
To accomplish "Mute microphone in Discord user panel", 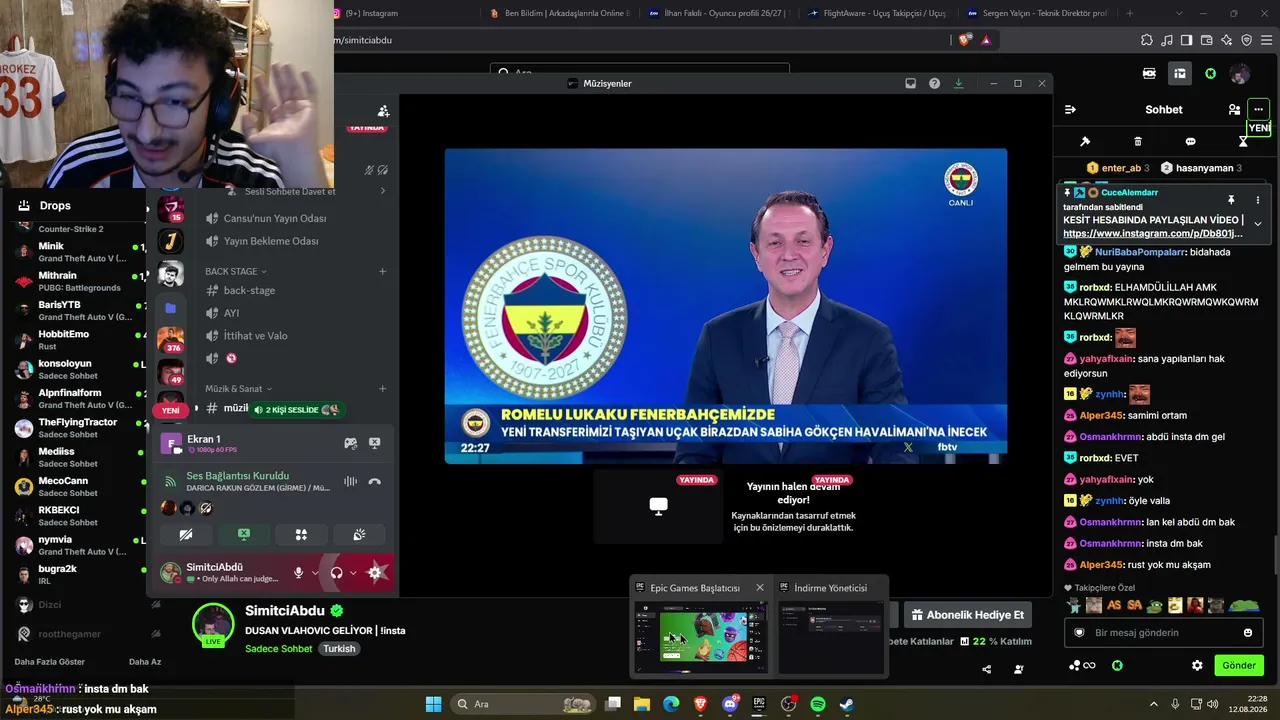I will (298, 573).
